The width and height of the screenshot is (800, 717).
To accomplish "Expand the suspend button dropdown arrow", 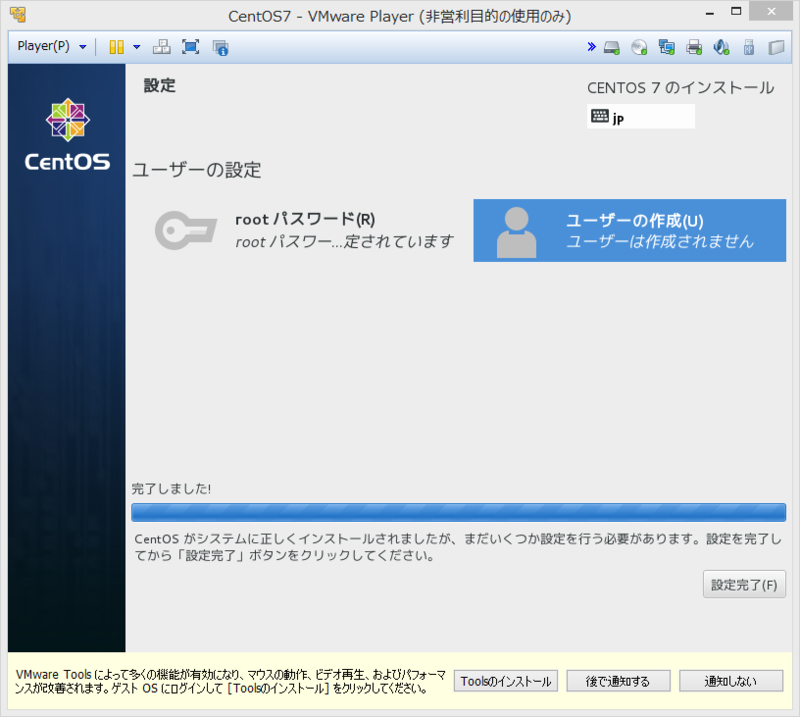I will [x=136, y=46].
